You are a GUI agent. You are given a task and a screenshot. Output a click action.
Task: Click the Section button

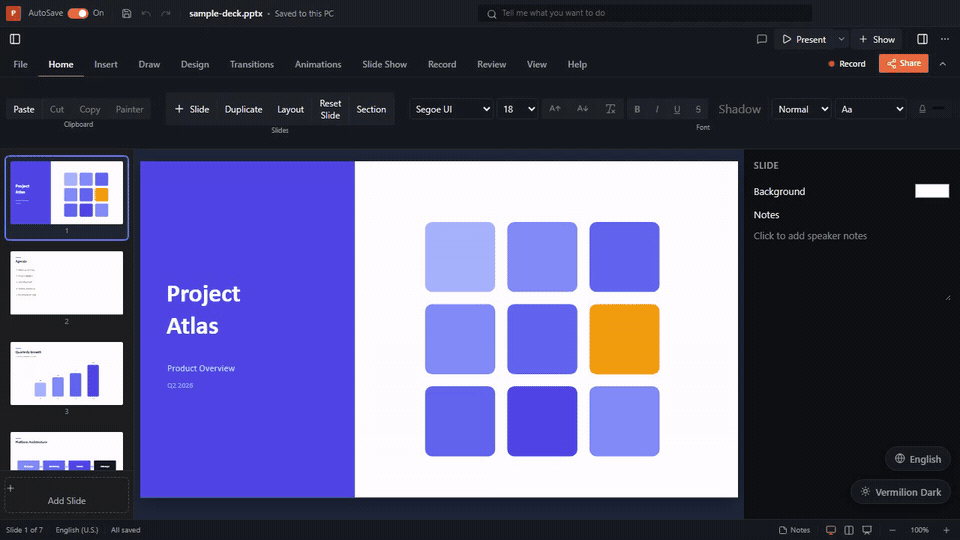[x=371, y=109]
